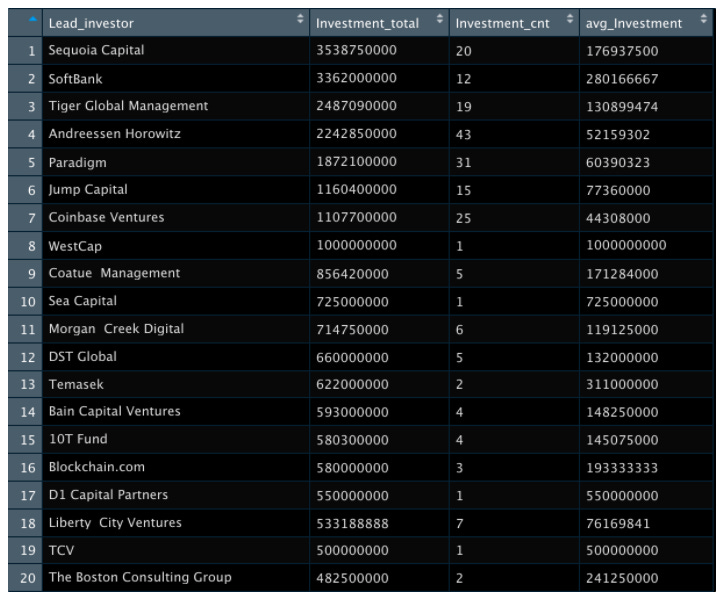Click row number 20 index cell

(25, 577)
